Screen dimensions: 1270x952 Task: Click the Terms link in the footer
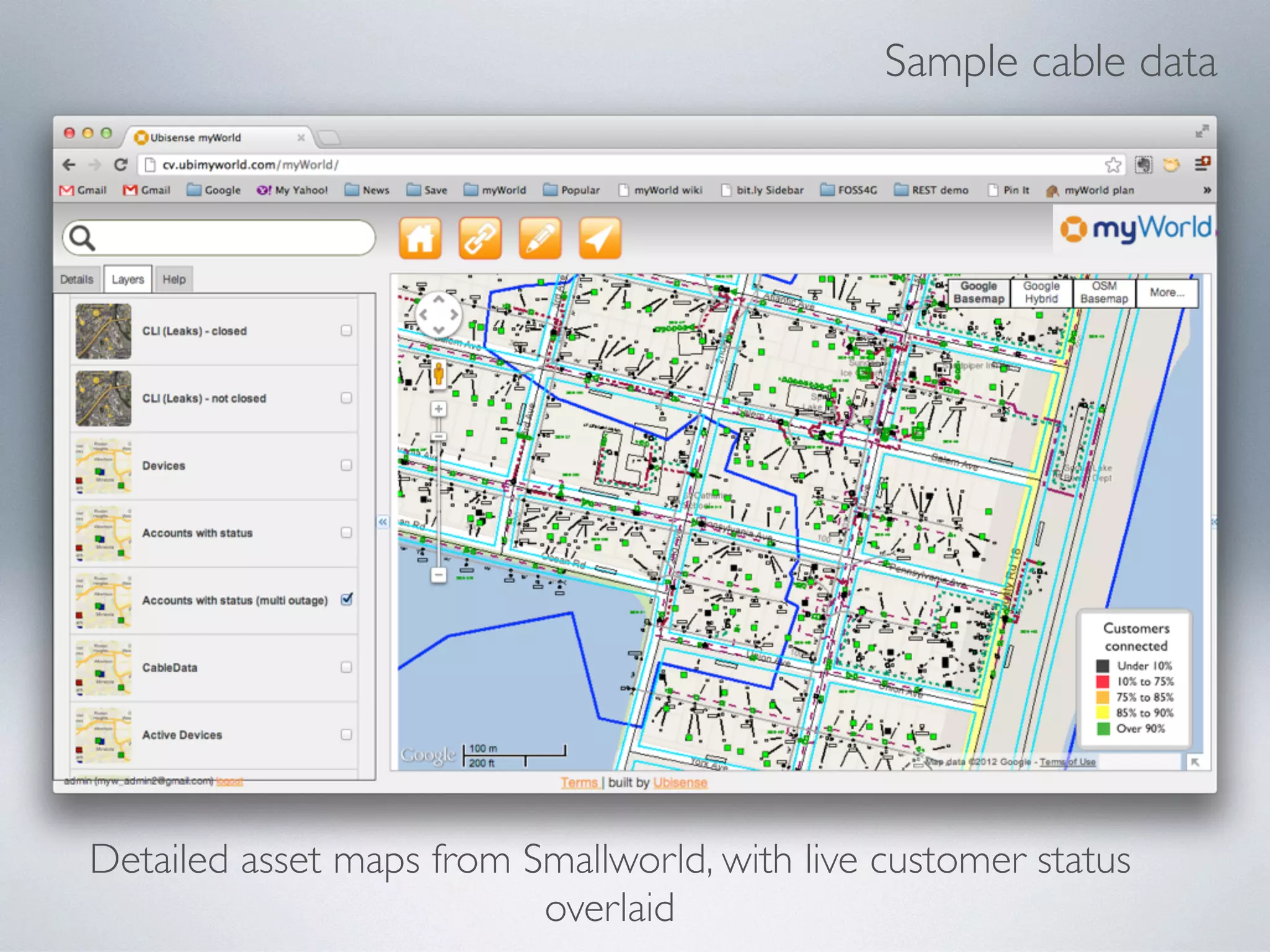tap(579, 783)
